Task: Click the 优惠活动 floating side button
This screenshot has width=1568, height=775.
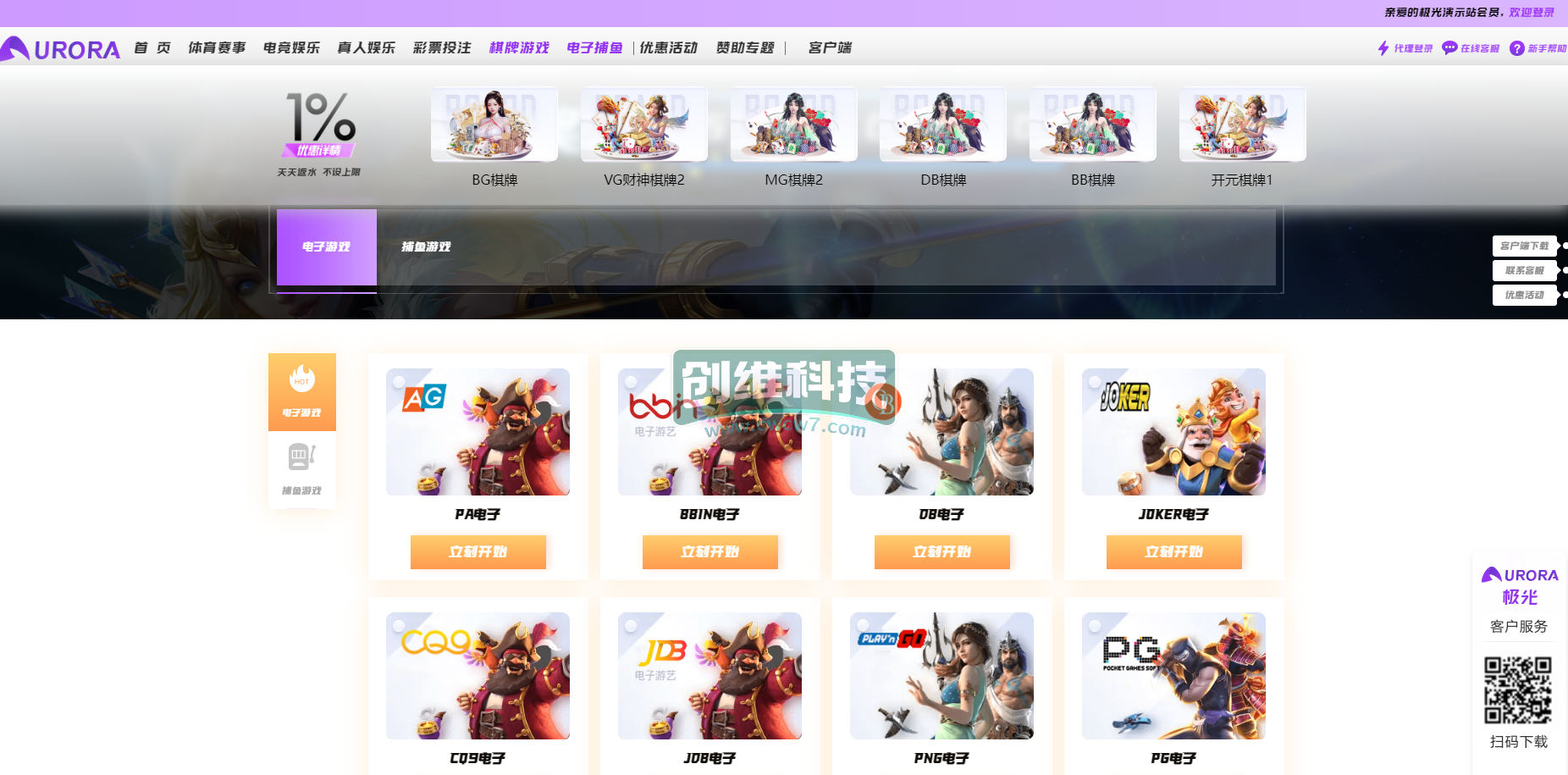Action: coord(1525,295)
